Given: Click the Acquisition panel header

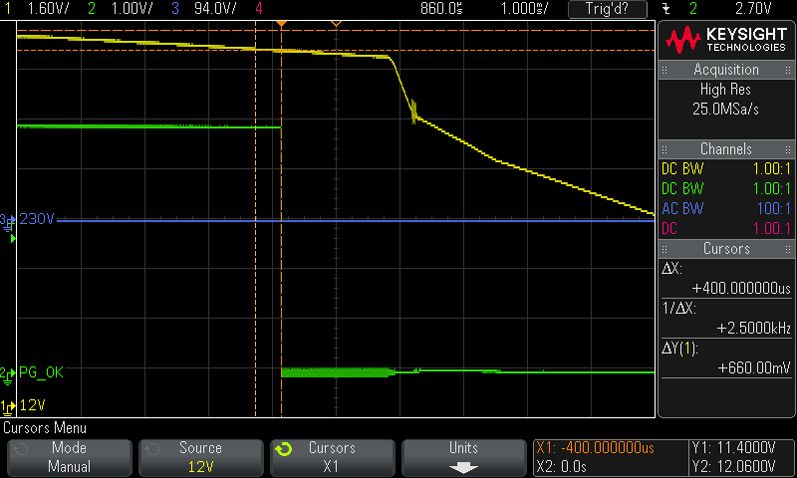Looking at the screenshot, I should 726,70.
